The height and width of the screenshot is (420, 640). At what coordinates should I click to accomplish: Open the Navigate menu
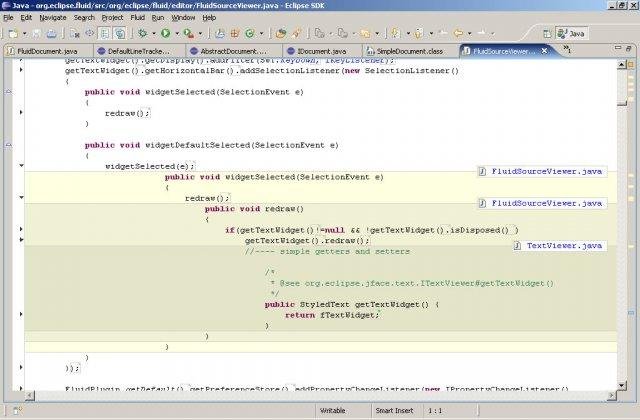coord(53,17)
